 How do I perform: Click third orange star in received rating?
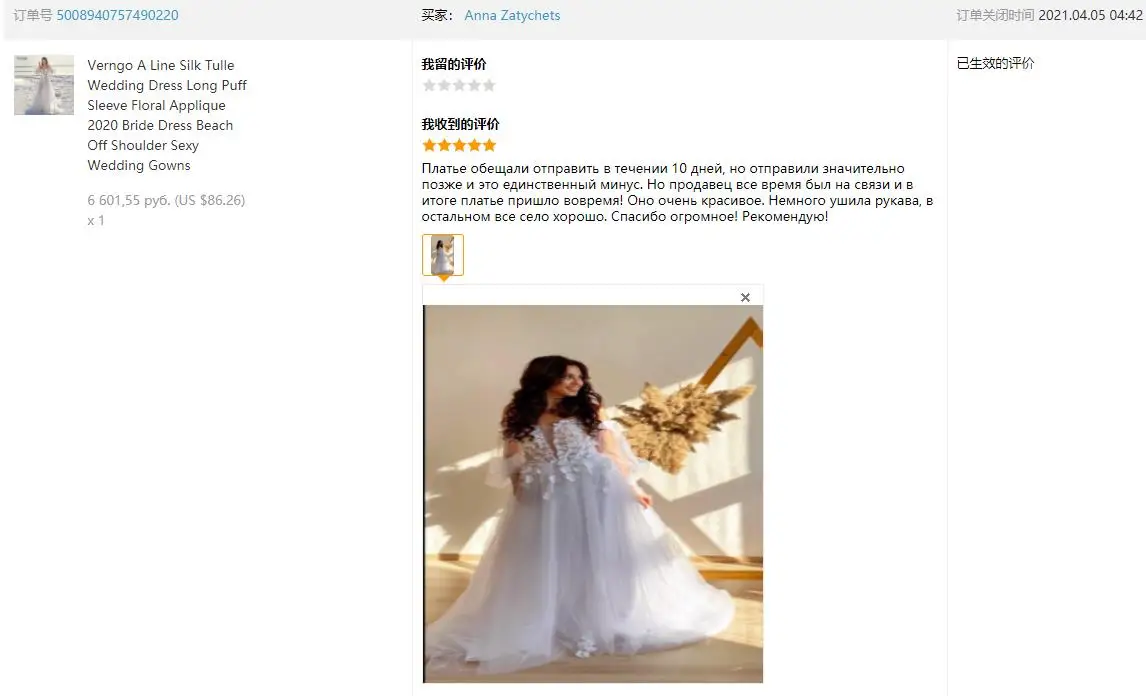[459, 145]
